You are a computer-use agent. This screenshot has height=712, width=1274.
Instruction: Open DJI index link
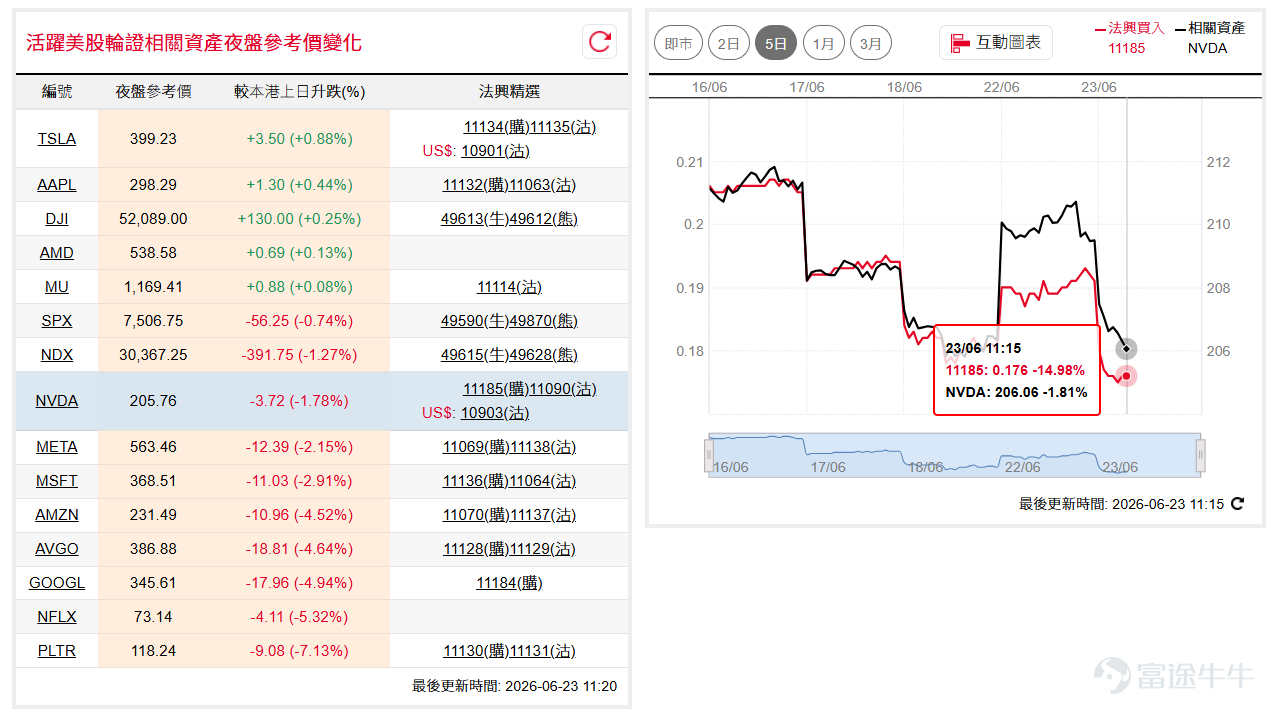pyautogui.click(x=57, y=219)
